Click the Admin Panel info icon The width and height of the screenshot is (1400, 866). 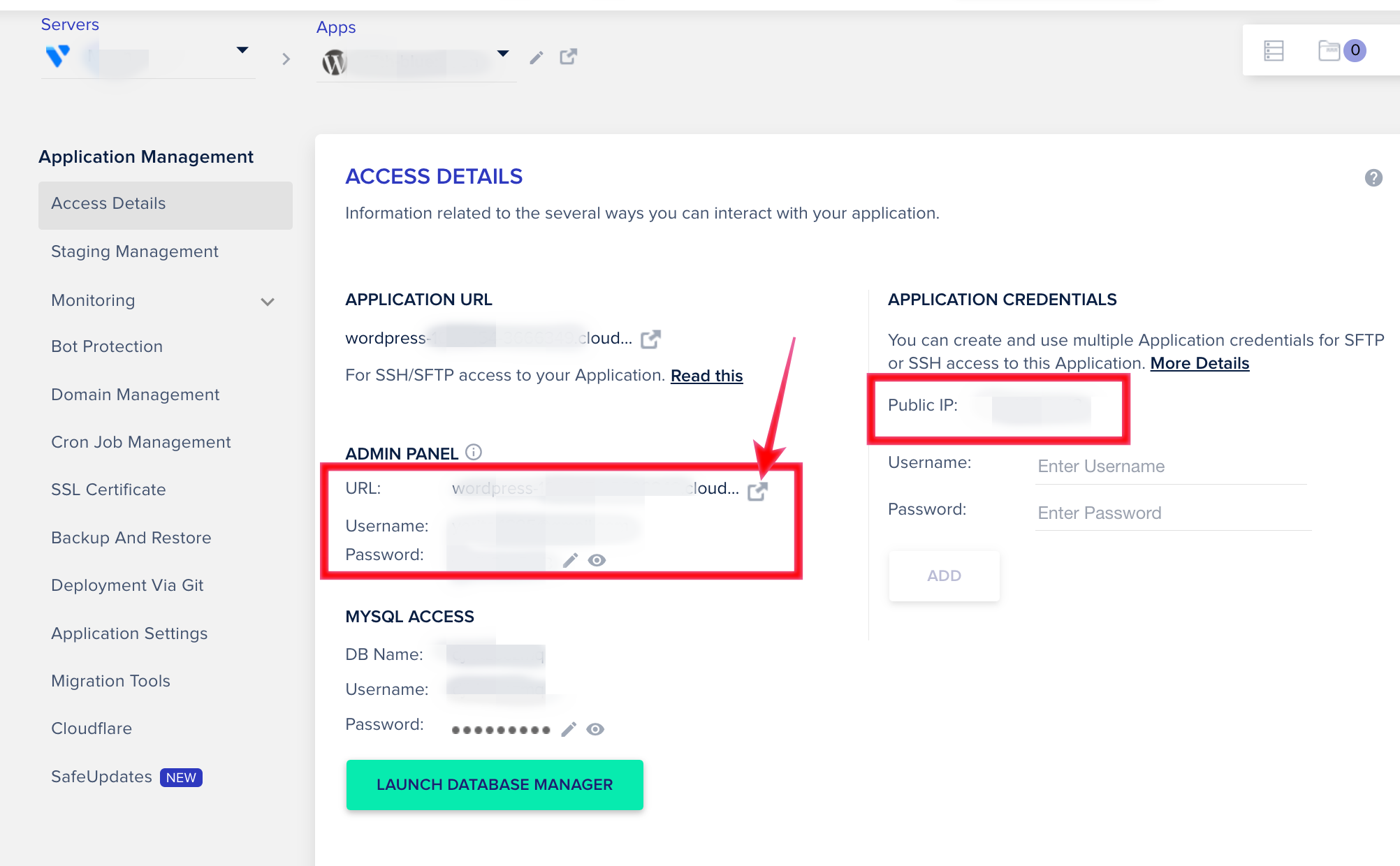coord(474,453)
